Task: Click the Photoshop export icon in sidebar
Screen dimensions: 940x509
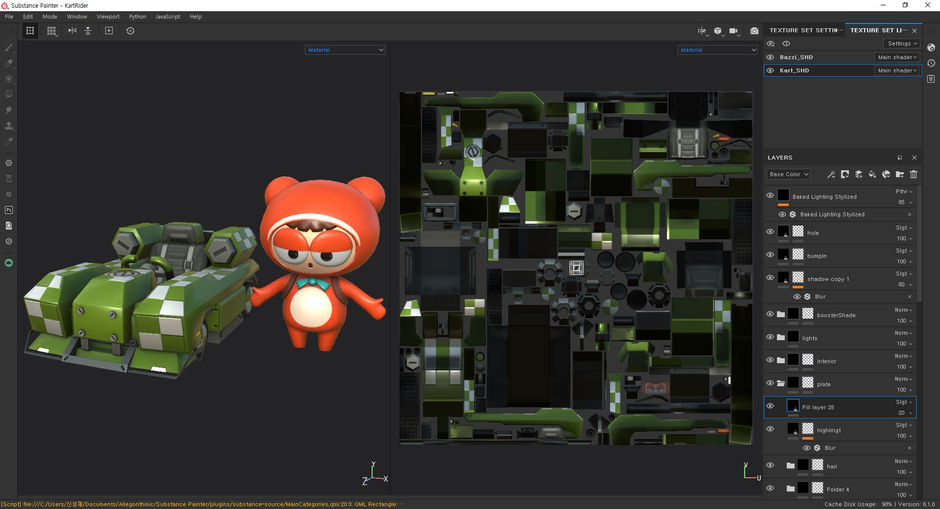Action: [x=9, y=210]
